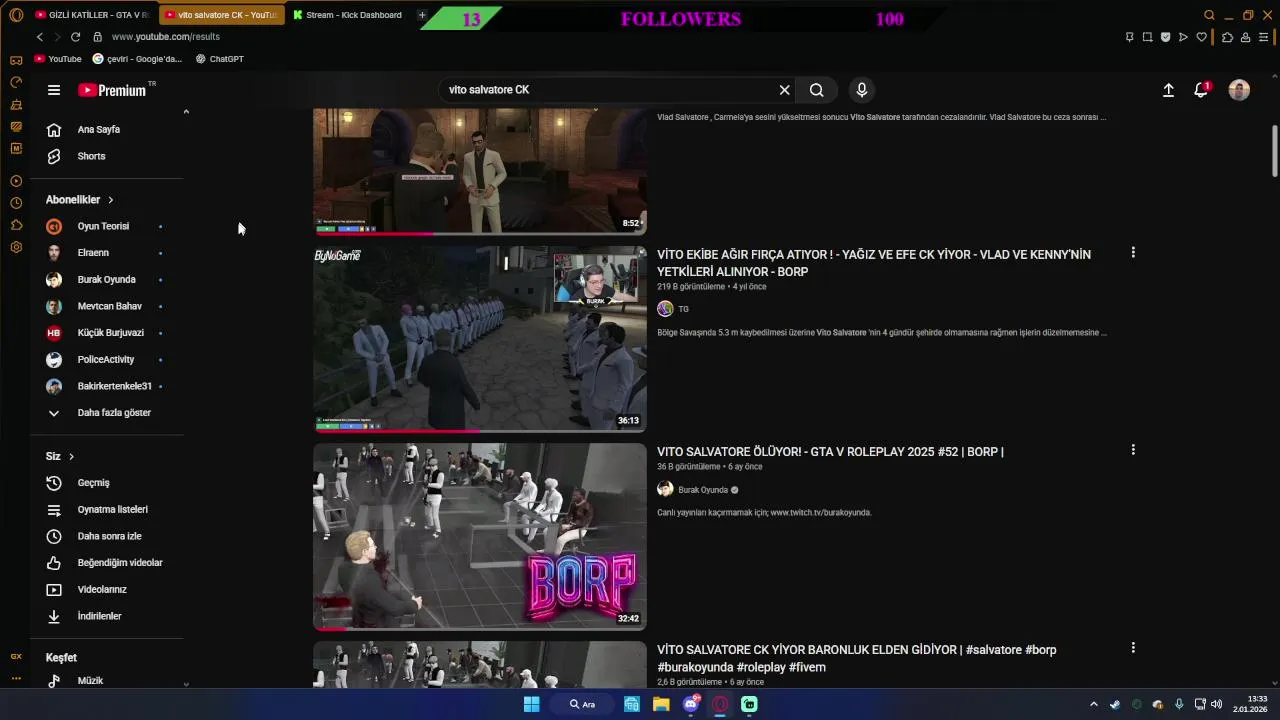Image resolution: width=1280 pixels, height=720 pixels.
Task: Open ChatGPT bookmark in bookmarks bar
Action: 220,59
